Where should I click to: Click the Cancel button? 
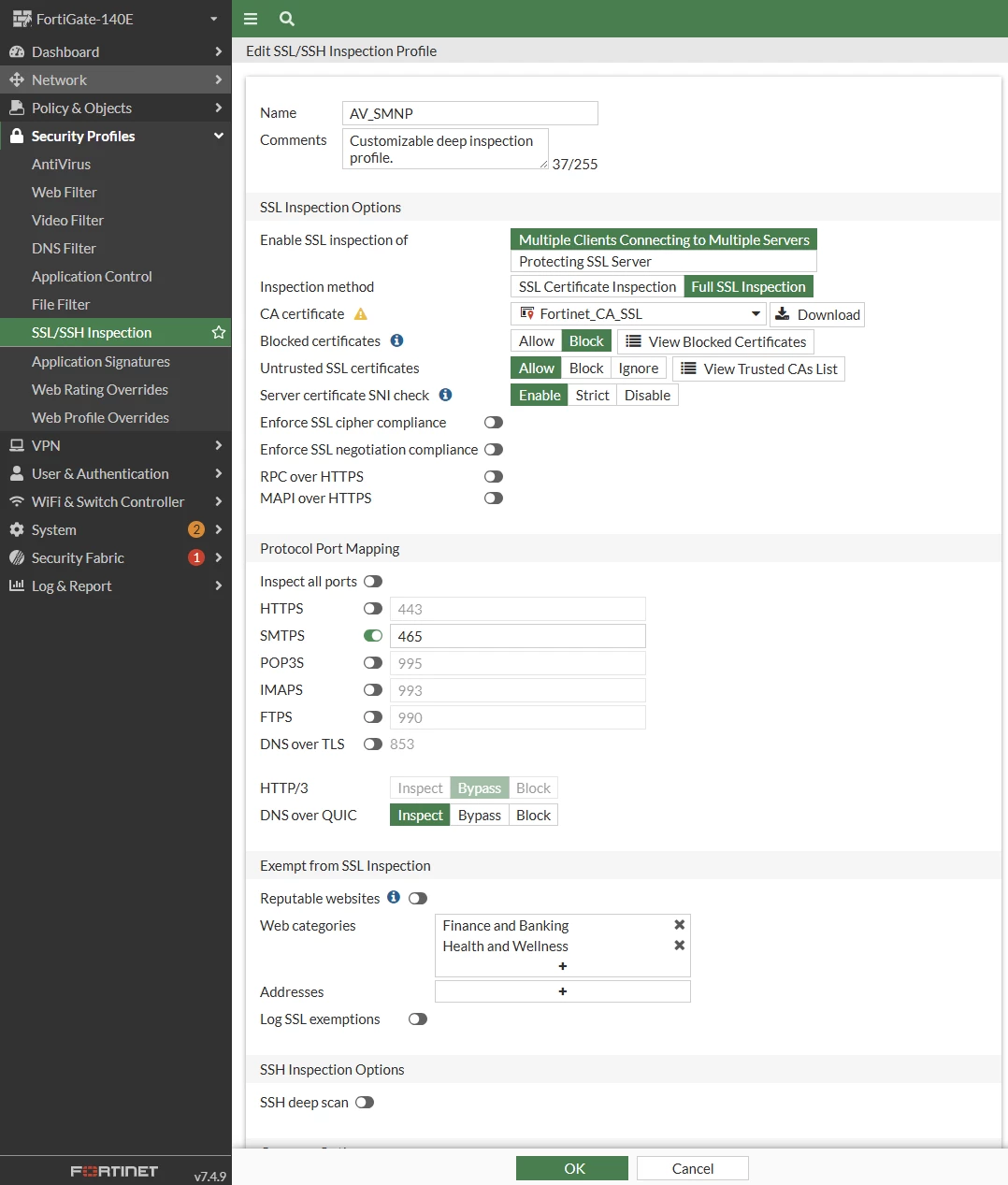(x=693, y=1168)
